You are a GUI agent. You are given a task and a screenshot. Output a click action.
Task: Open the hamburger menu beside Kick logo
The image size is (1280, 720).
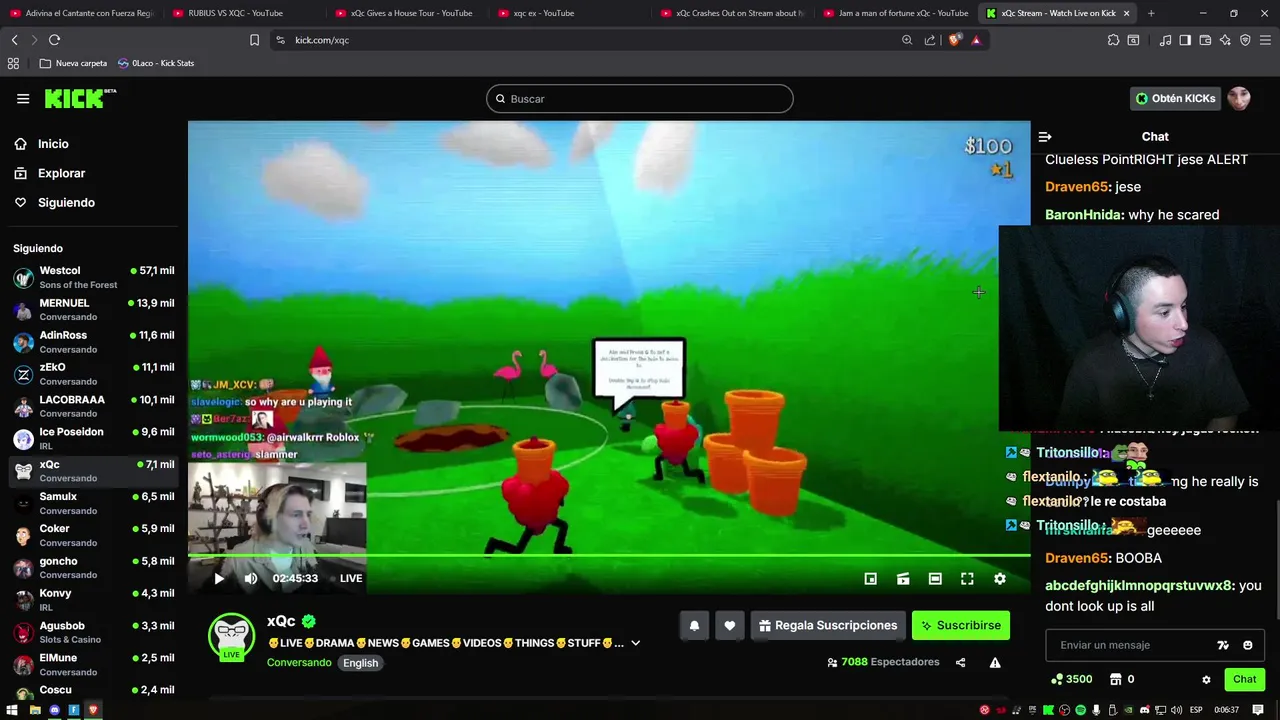(23, 98)
